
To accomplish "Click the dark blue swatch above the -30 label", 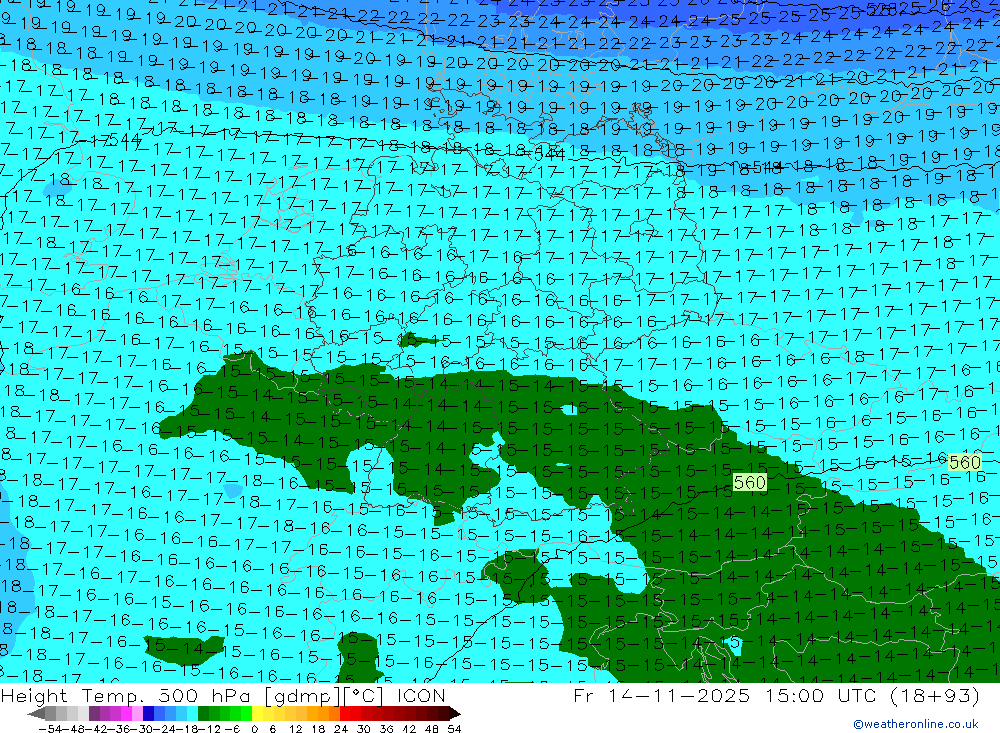I will (149, 713).
